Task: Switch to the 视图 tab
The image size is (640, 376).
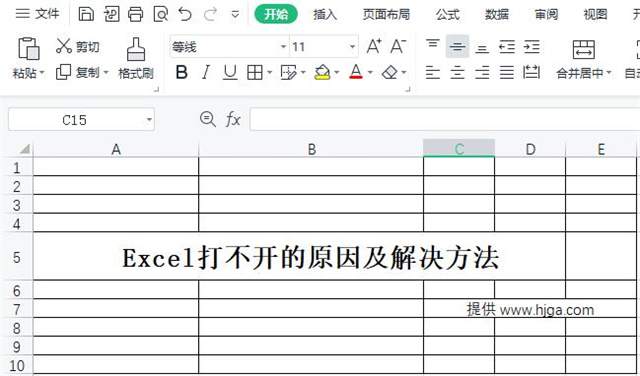Action: (595, 15)
